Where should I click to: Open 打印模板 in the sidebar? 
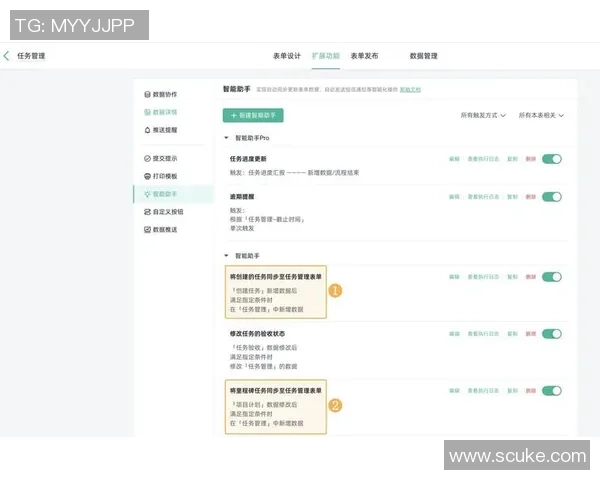click(x=161, y=176)
